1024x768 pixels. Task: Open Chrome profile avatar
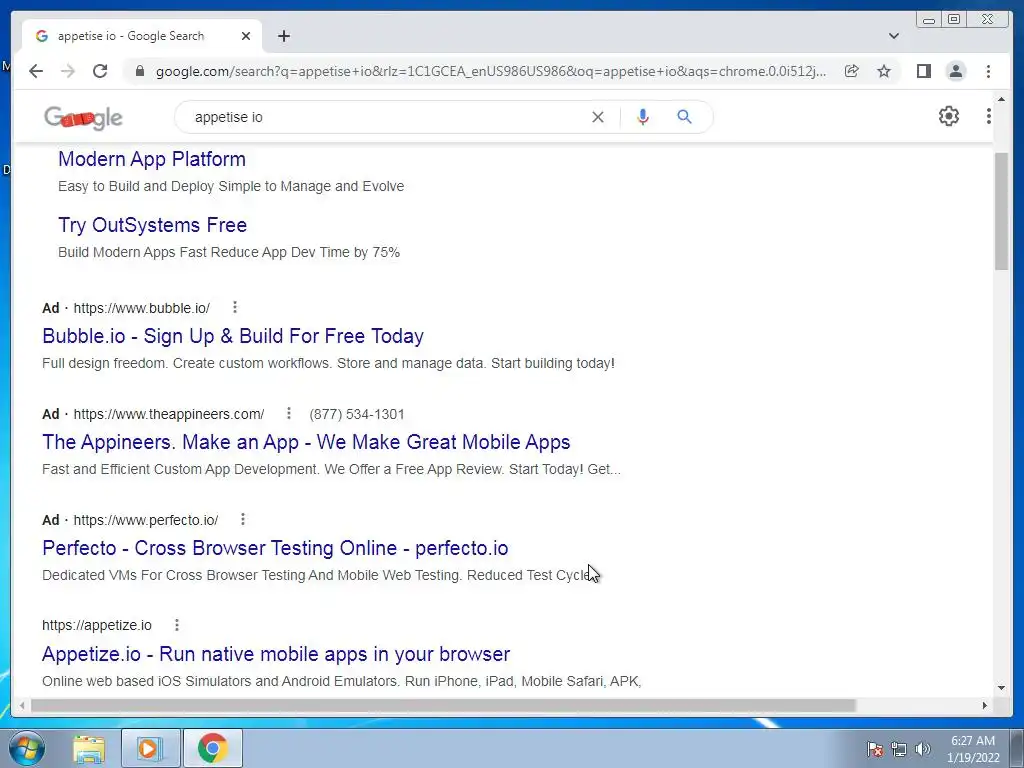[955, 71]
